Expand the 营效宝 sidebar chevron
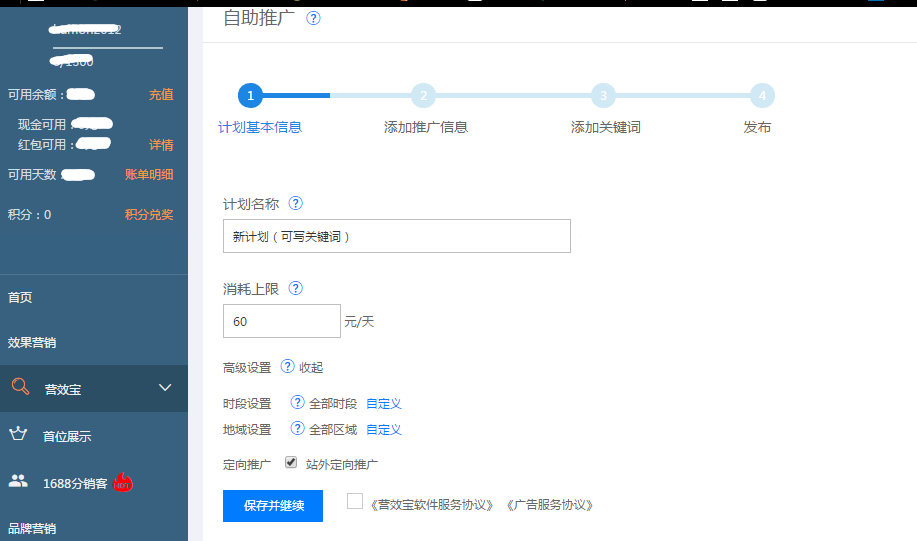Viewport: 917px width, 541px height. point(166,388)
